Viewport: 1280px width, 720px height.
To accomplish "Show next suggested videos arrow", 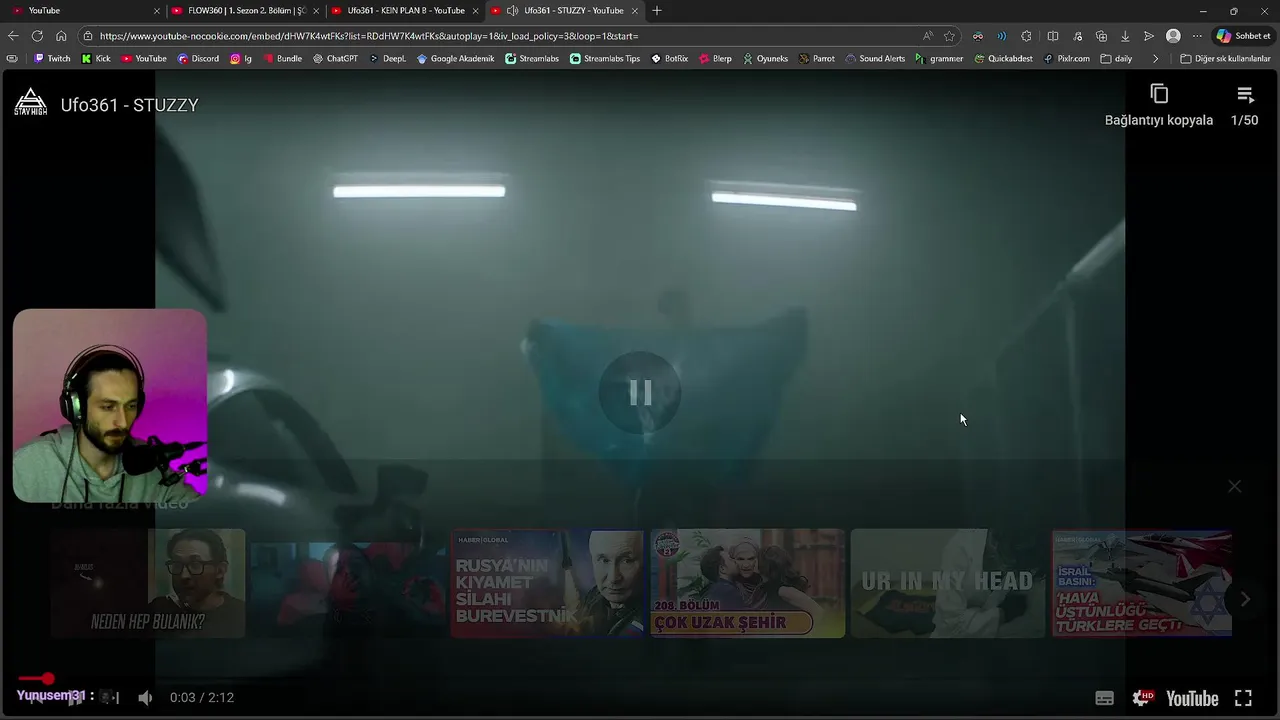I will coord(1245,599).
